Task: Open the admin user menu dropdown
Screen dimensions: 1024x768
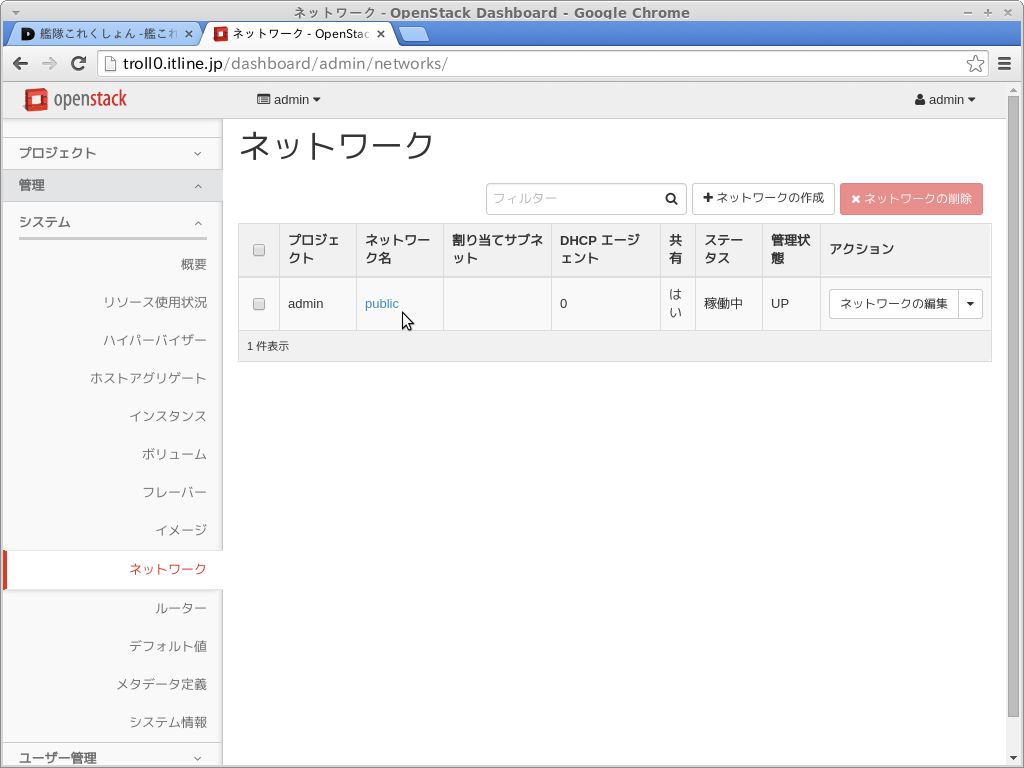Action: click(945, 100)
